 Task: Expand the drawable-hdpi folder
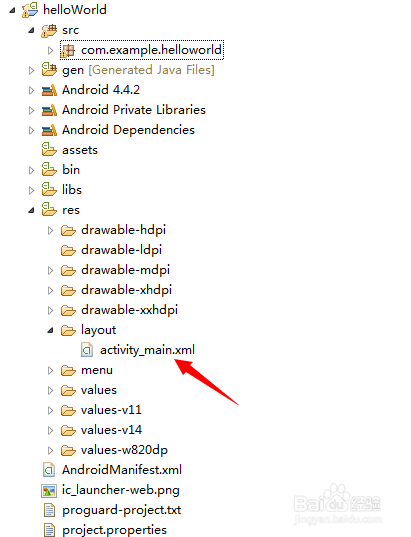tap(50, 230)
